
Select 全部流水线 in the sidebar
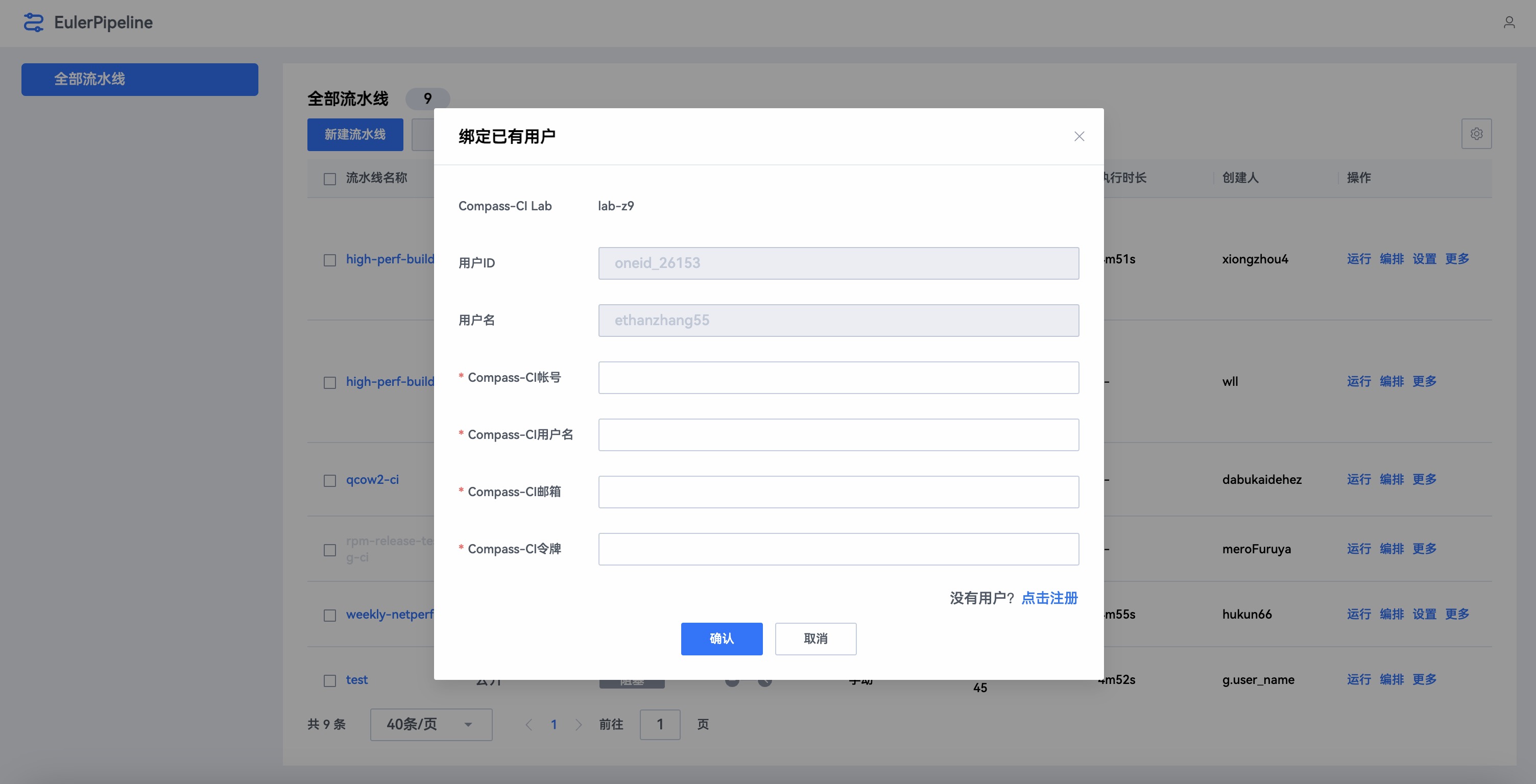pyautogui.click(x=139, y=79)
